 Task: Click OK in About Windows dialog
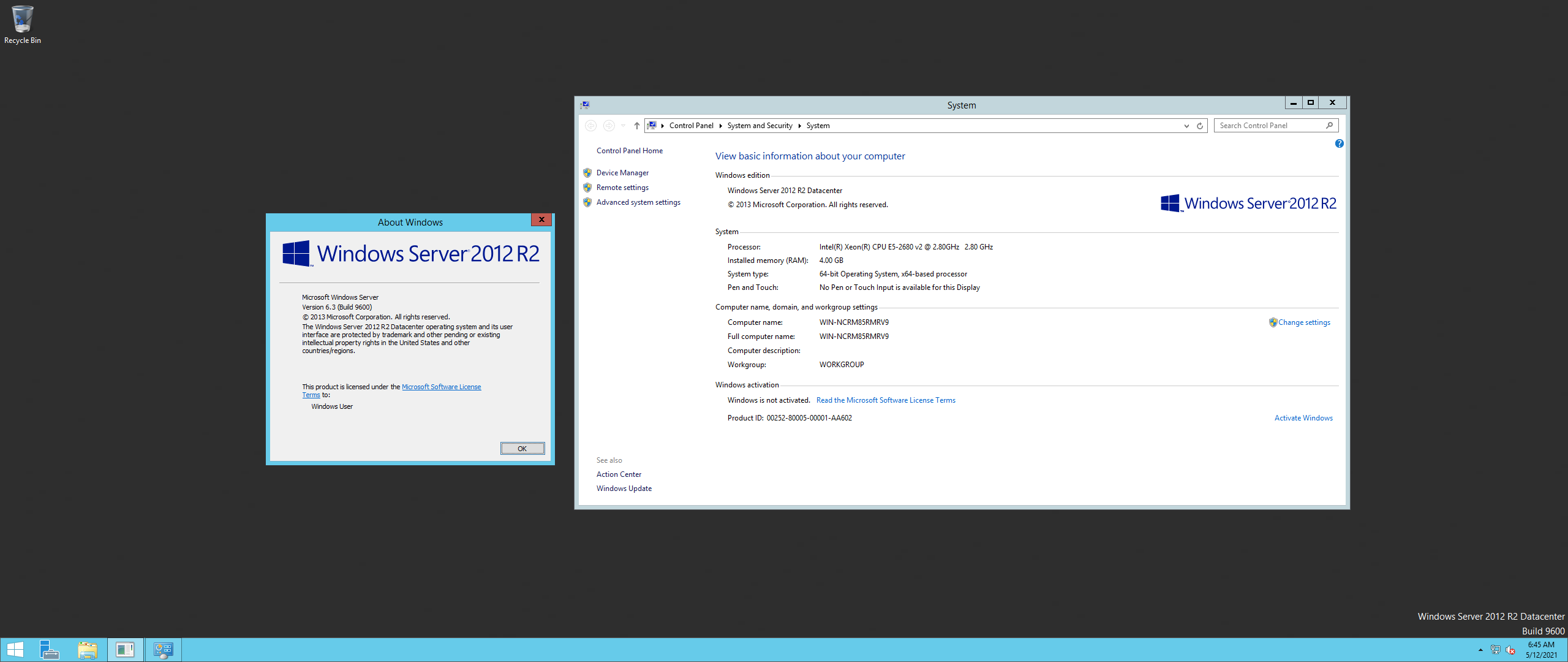522,449
